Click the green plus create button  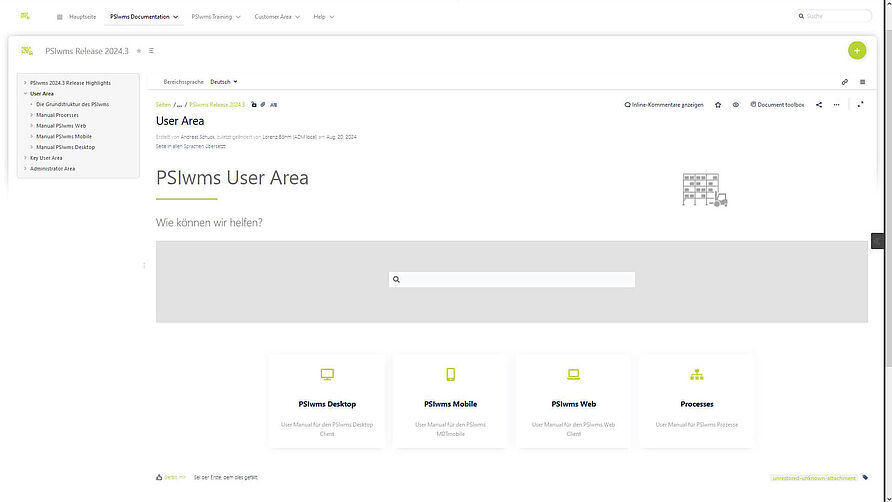point(857,51)
